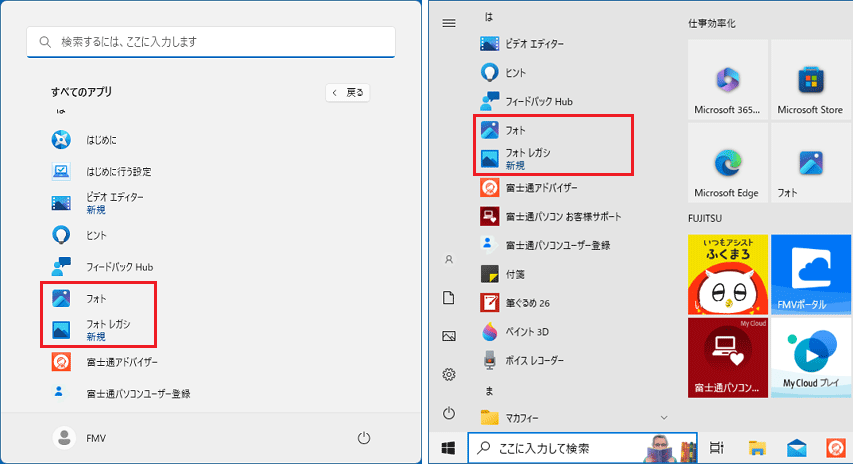Expand the hamburger menu in the Start sidebar
The height and width of the screenshot is (464, 853).
click(449, 23)
